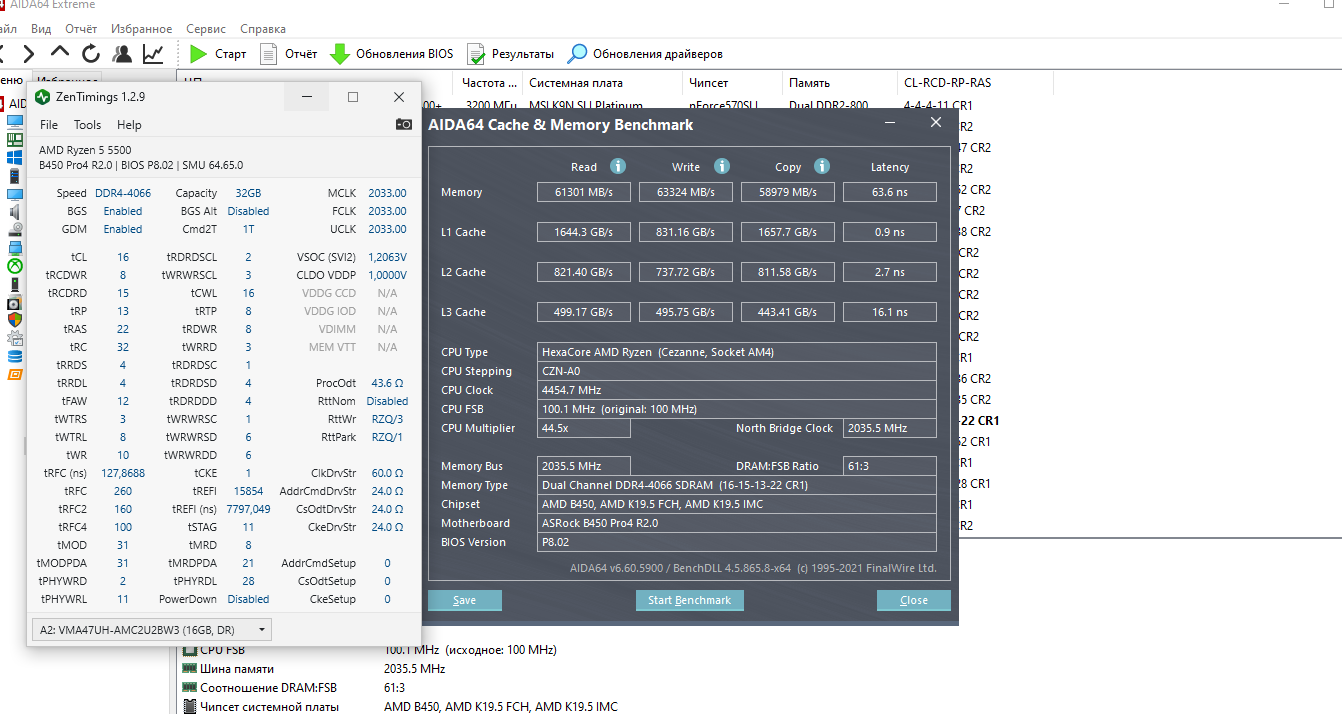Screen dimensions: 1342x714
Task: Select the Motherboard icon in sidebar
Action: pyautogui.click(x=15, y=139)
